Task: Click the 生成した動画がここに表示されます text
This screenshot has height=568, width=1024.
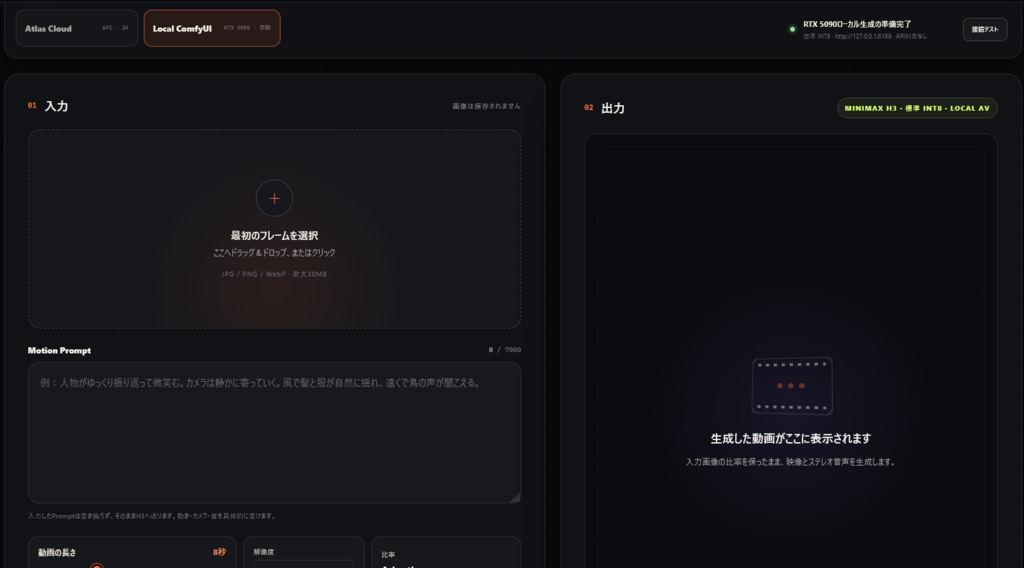Action: tap(790, 438)
